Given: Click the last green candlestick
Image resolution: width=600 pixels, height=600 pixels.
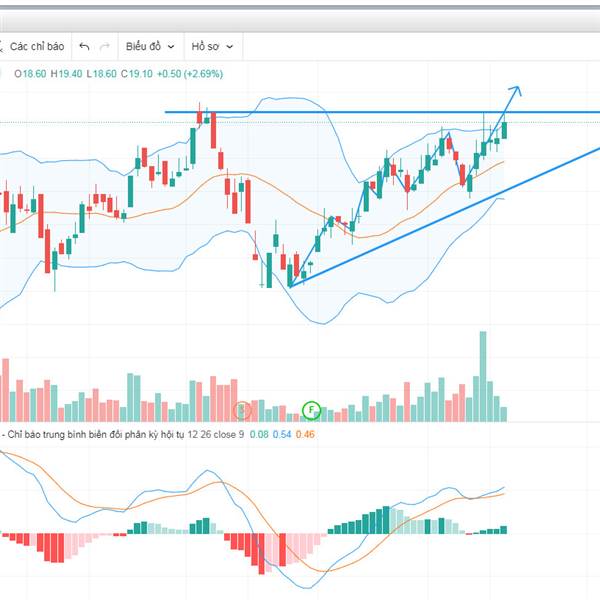Looking at the screenshot, I should (x=504, y=130).
